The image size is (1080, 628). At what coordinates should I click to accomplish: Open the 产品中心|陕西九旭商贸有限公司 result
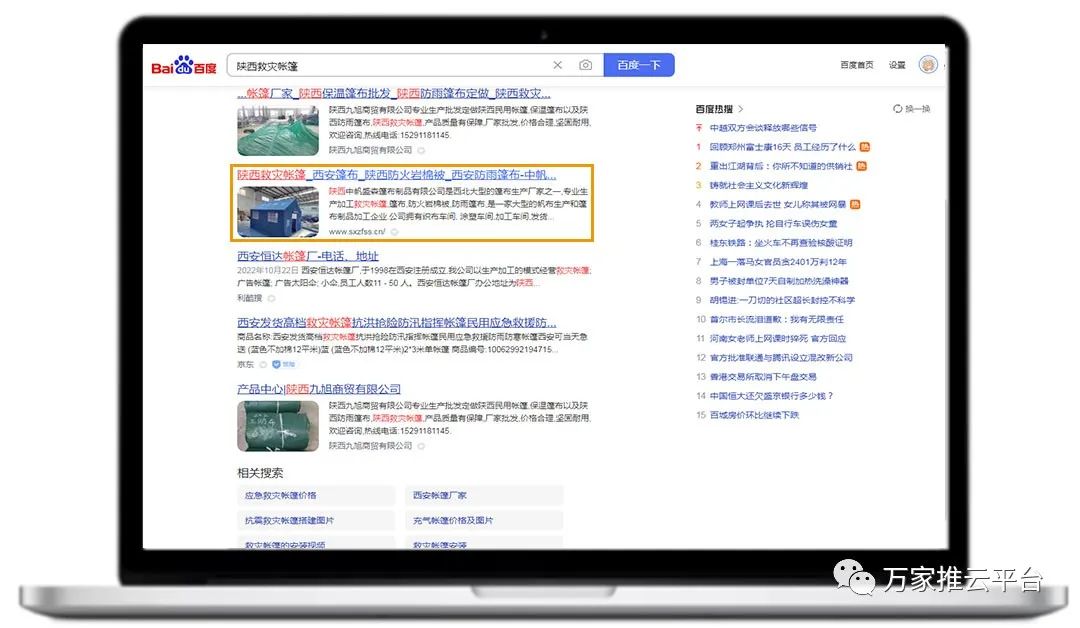[318, 389]
